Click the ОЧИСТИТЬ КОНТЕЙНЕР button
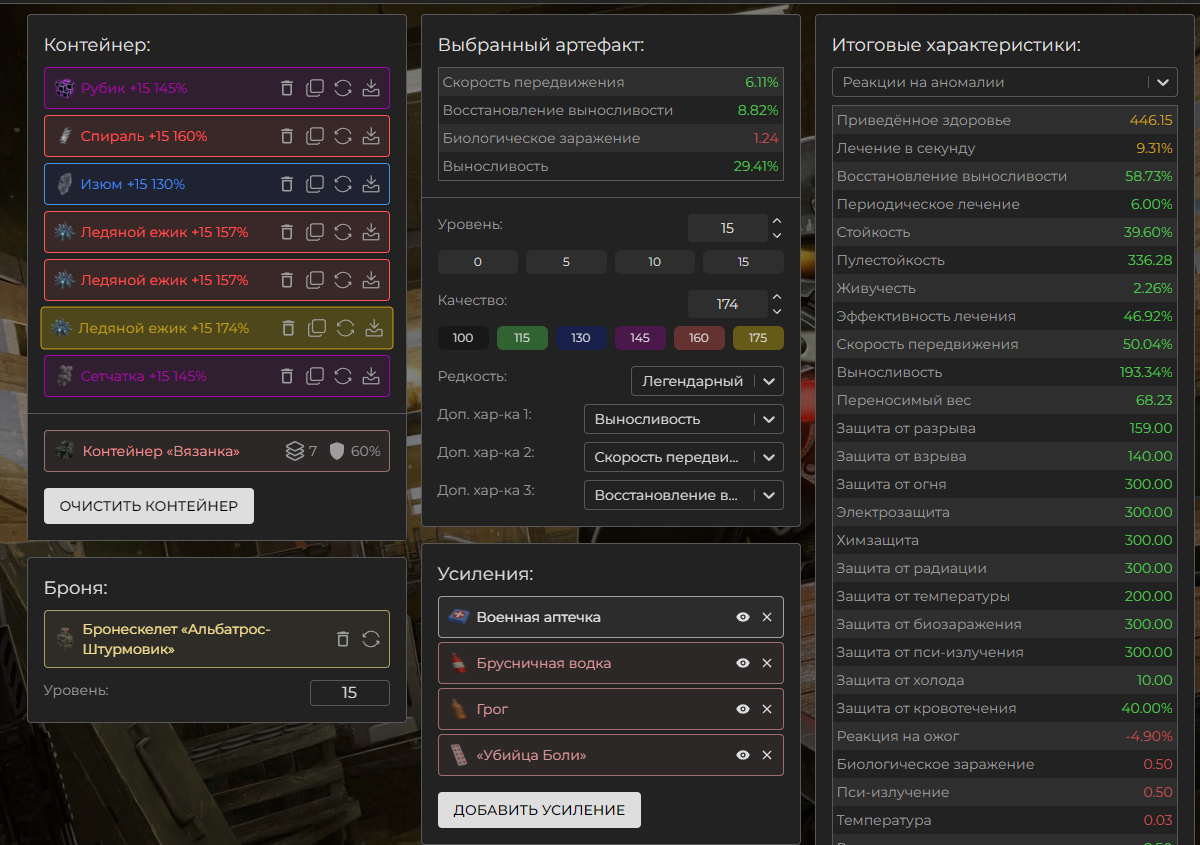The height and width of the screenshot is (845, 1200). [x=149, y=506]
